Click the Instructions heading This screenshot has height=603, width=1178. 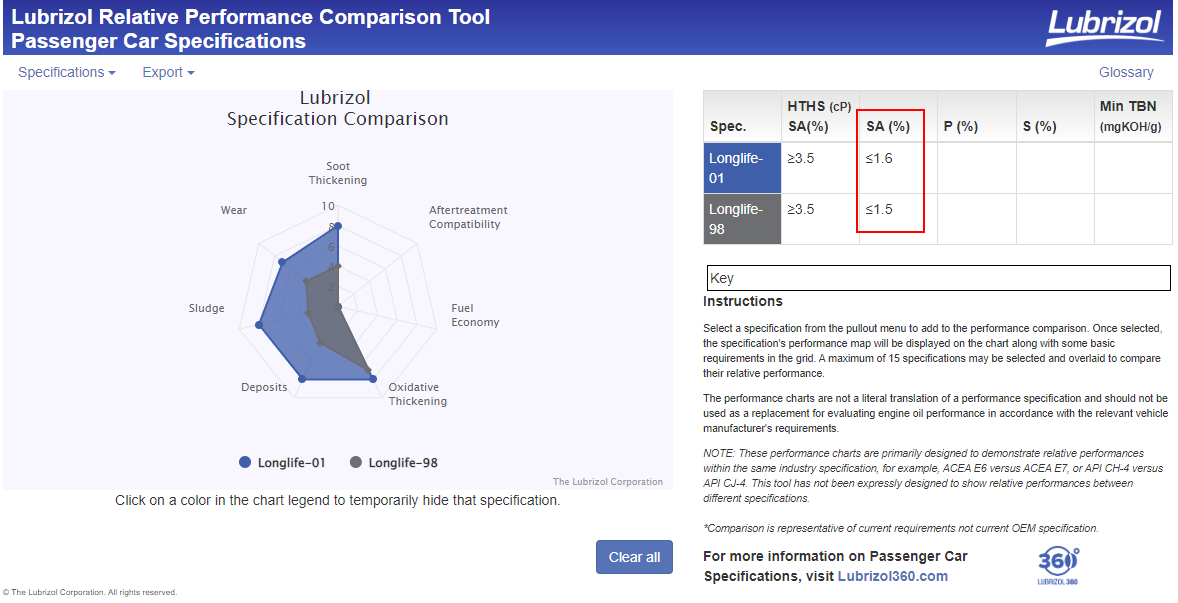tap(743, 301)
